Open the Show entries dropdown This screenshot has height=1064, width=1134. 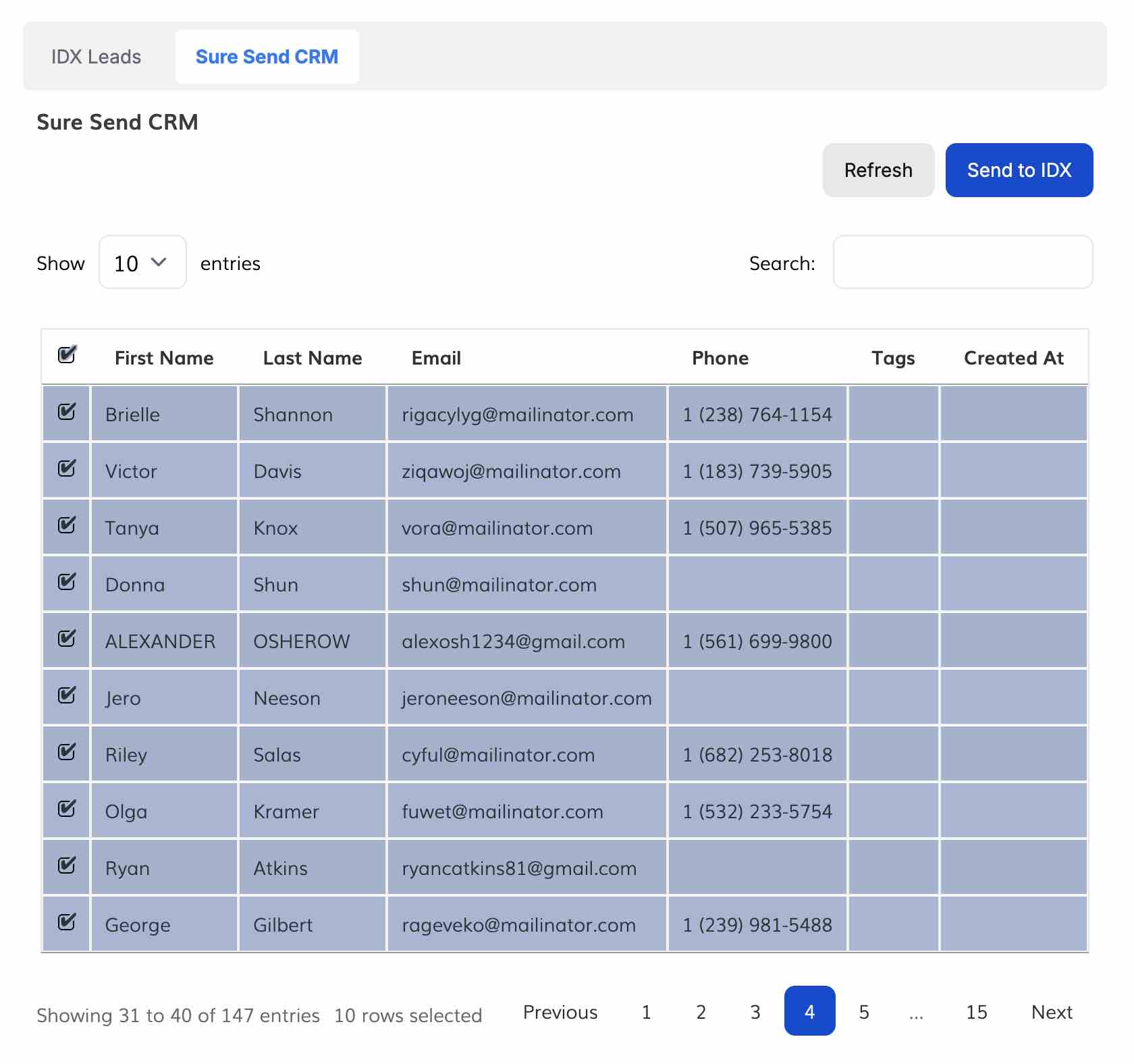click(x=142, y=263)
